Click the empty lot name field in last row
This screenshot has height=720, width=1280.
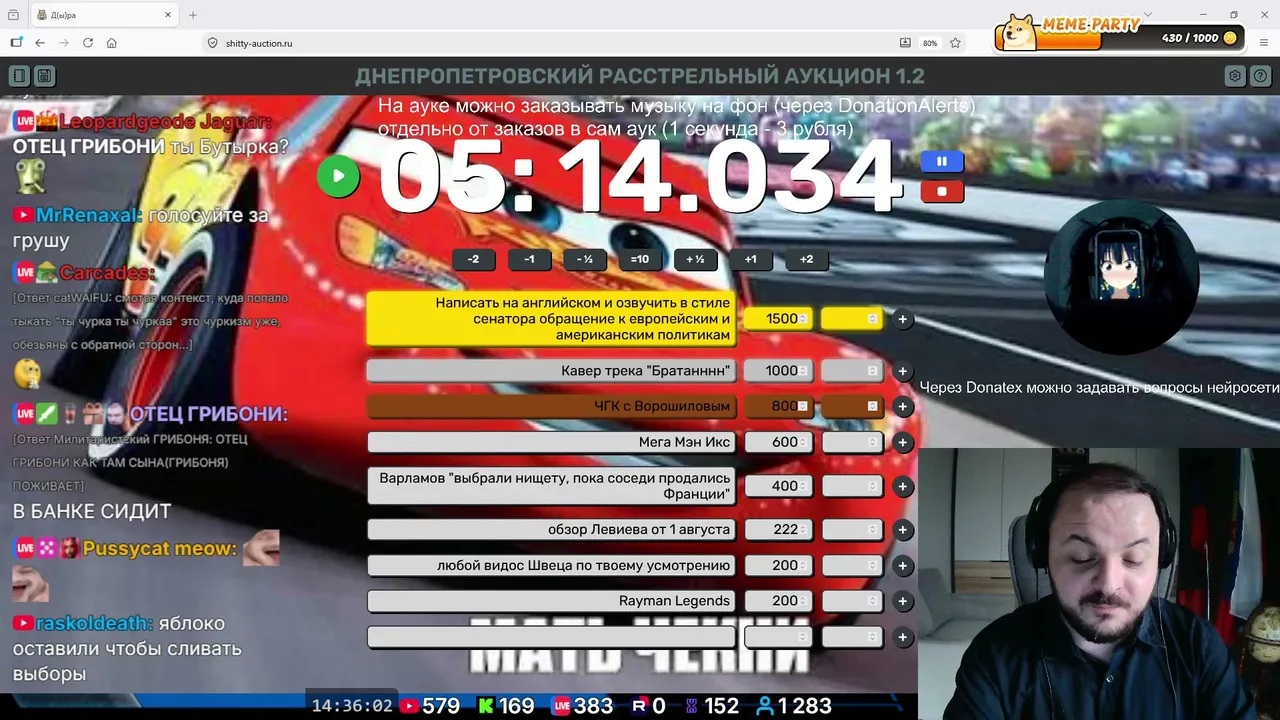point(551,637)
